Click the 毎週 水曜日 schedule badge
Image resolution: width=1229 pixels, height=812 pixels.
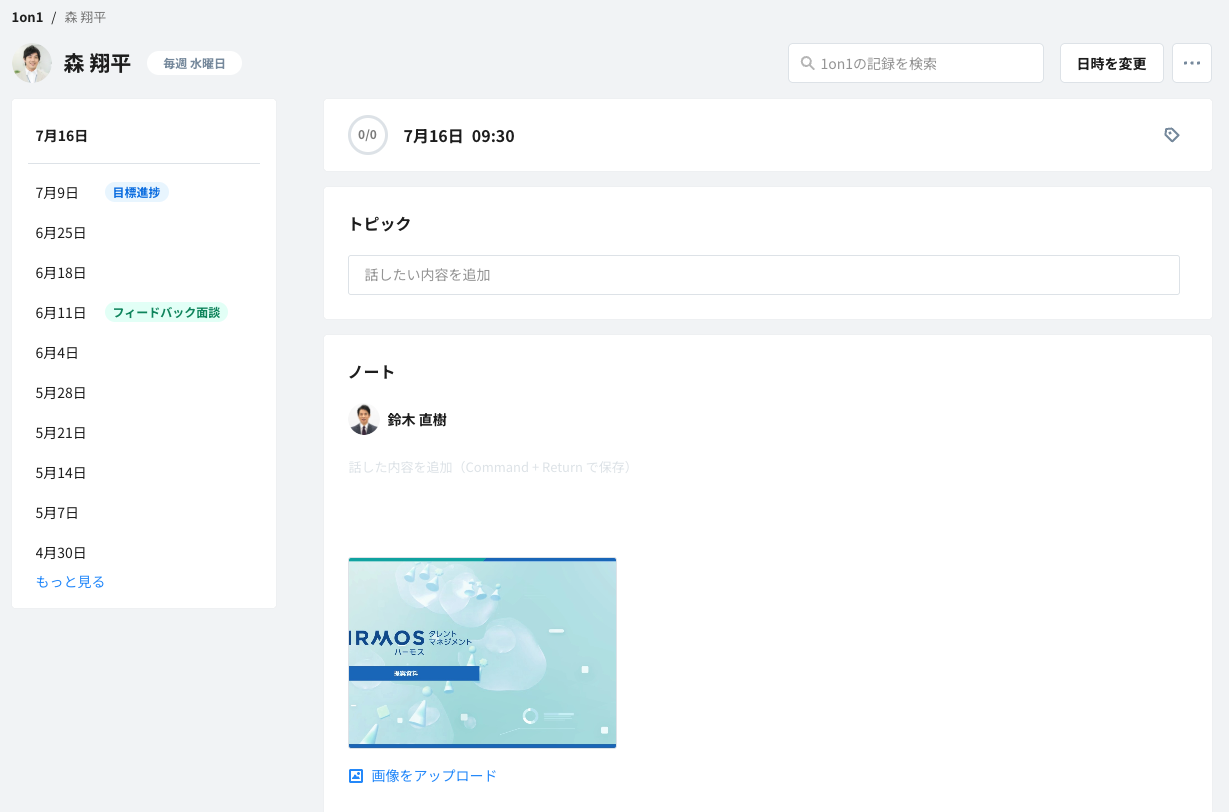coord(194,63)
